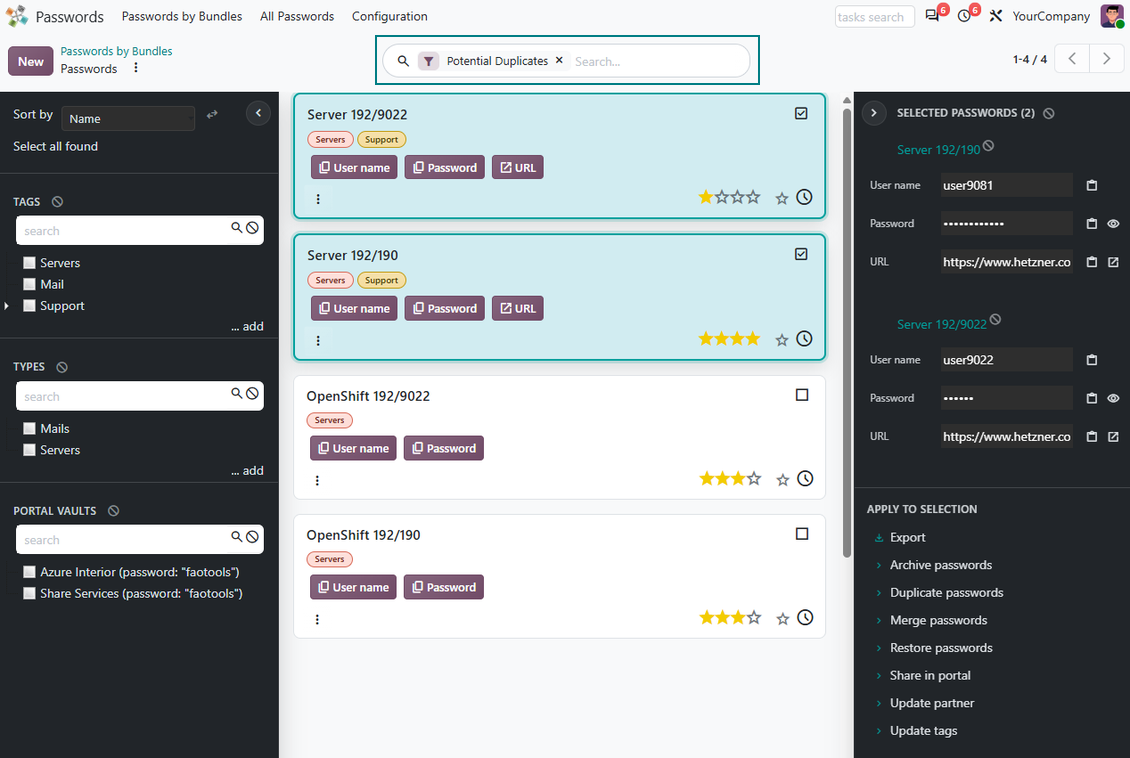Open activity clock on Server 192/9022 card
The height and width of the screenshot is (758, 1130).
tap(804, 197)
